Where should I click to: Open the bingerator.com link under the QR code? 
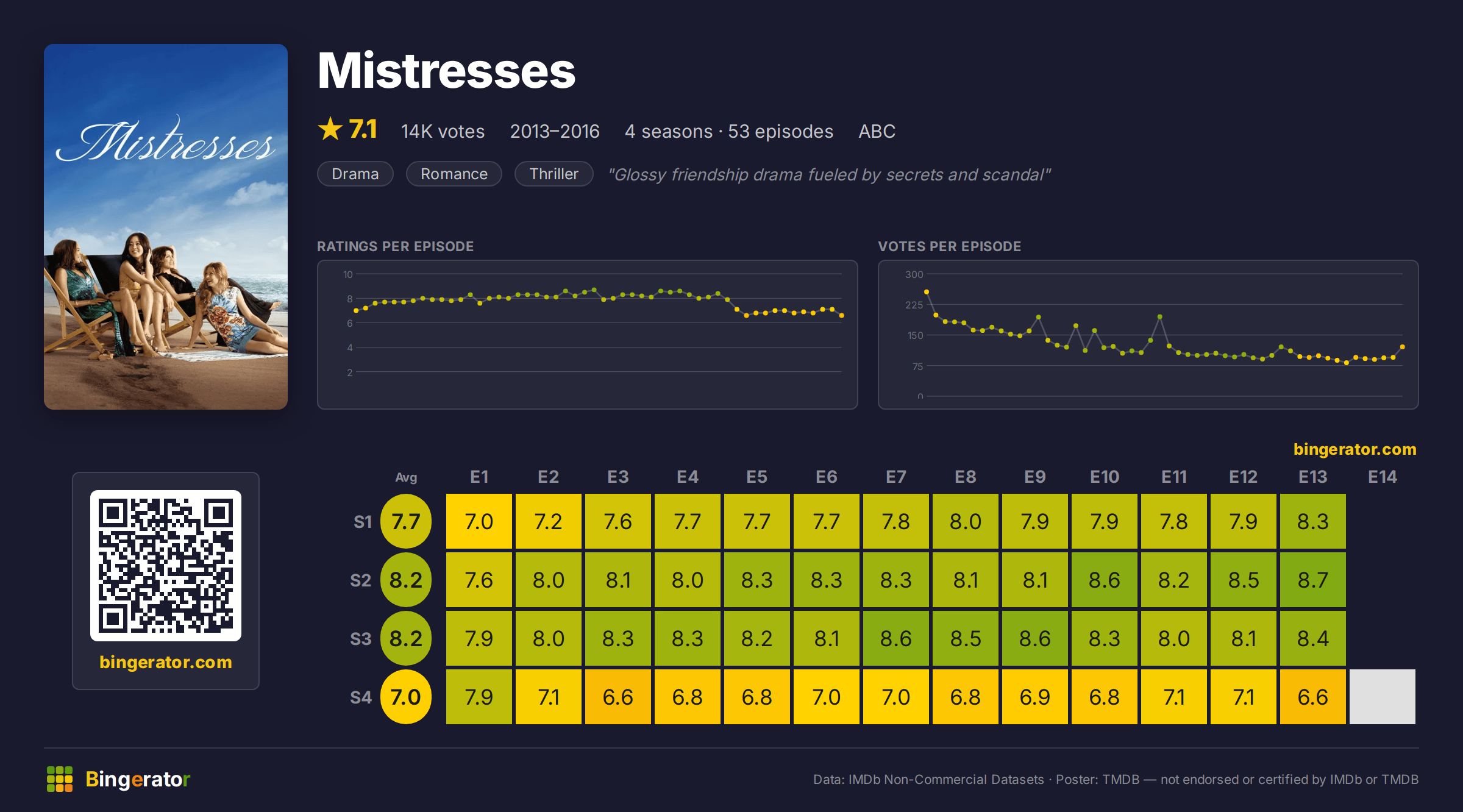pos(166,662)
